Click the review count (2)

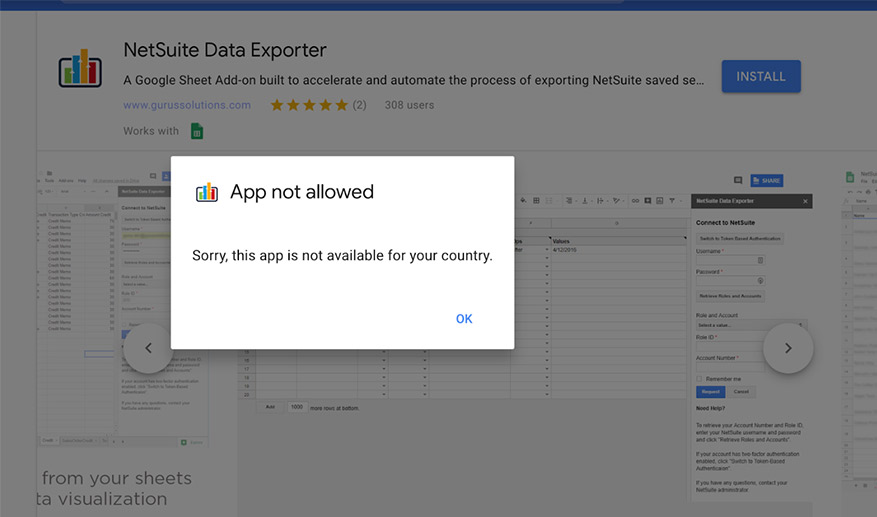[x=359, y=105]
